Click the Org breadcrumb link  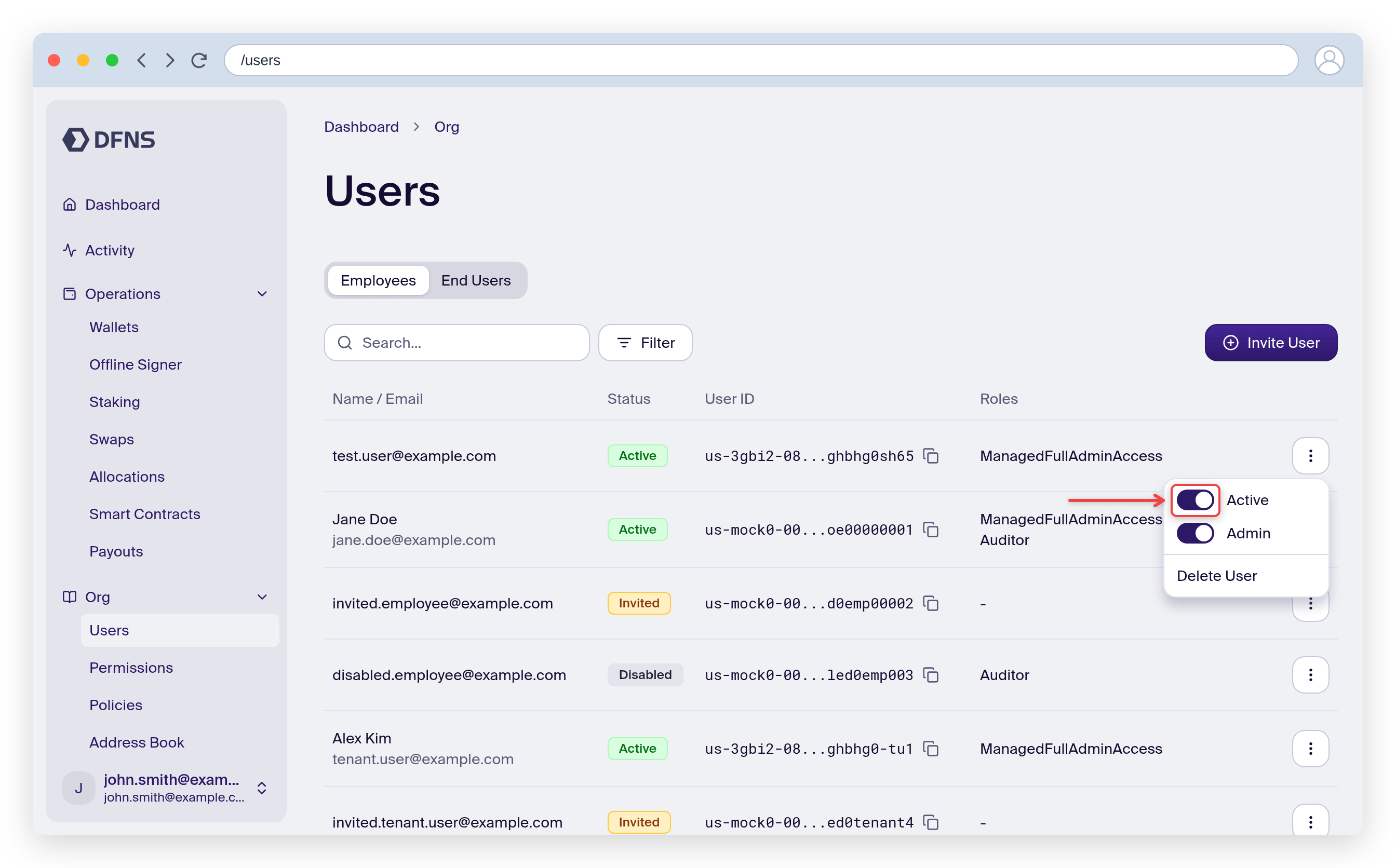coord(446,127)
